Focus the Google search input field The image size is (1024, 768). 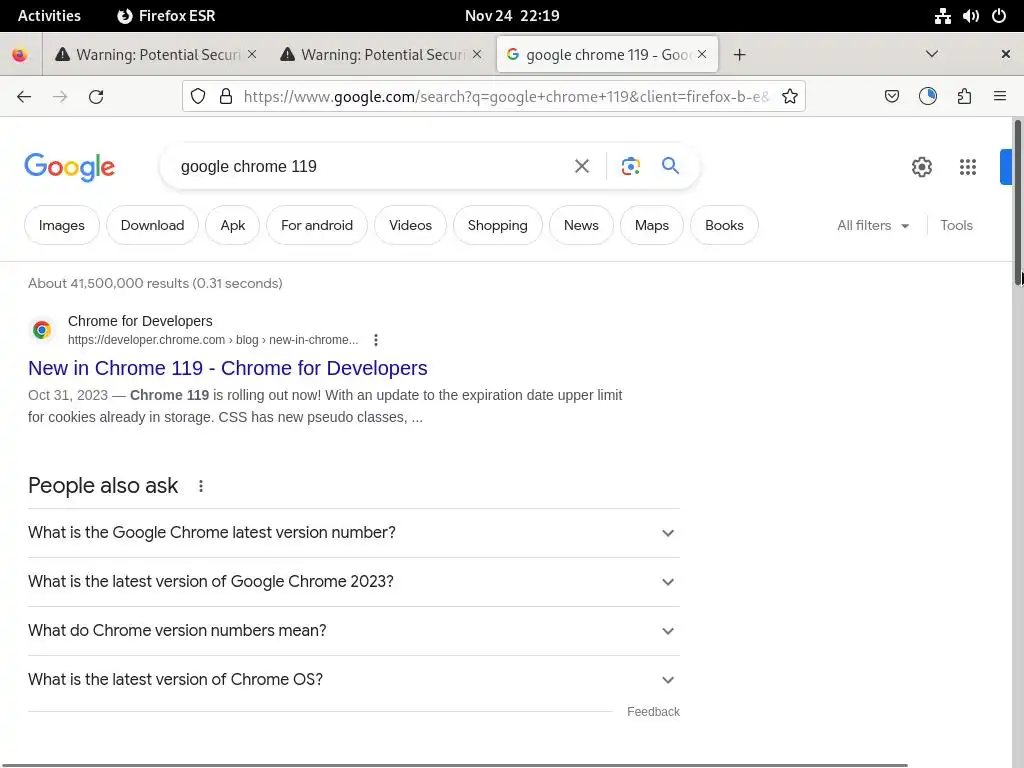(x=370, y=167)
